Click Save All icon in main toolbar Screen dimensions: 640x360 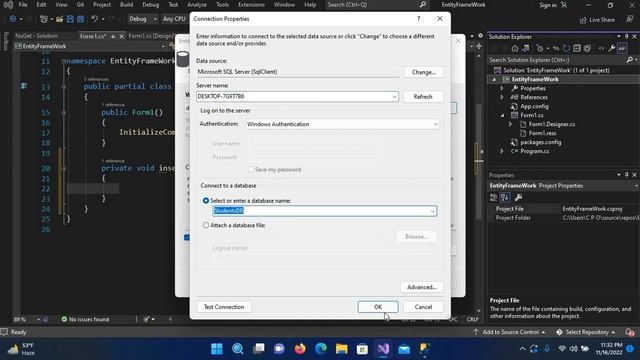pyautogui.click(x=80, y=19)
